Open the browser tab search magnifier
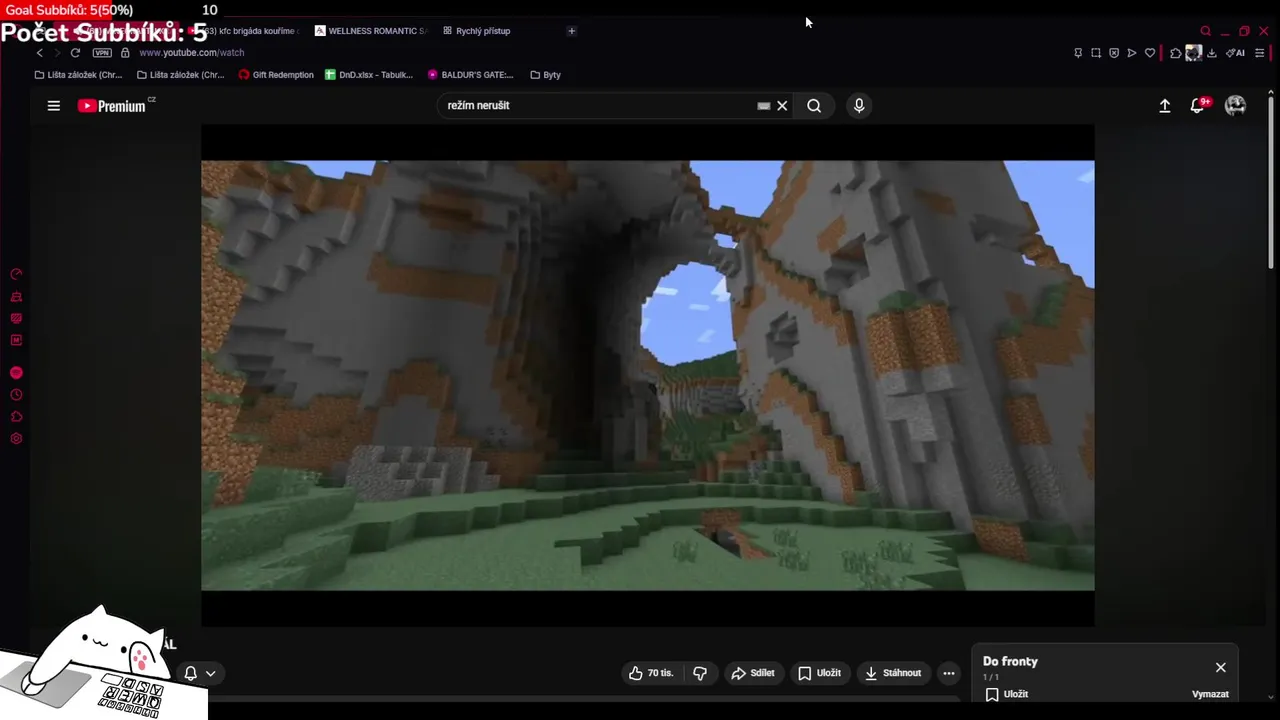Viewport: 1280px width, 720px height. tap(1206, 31)
